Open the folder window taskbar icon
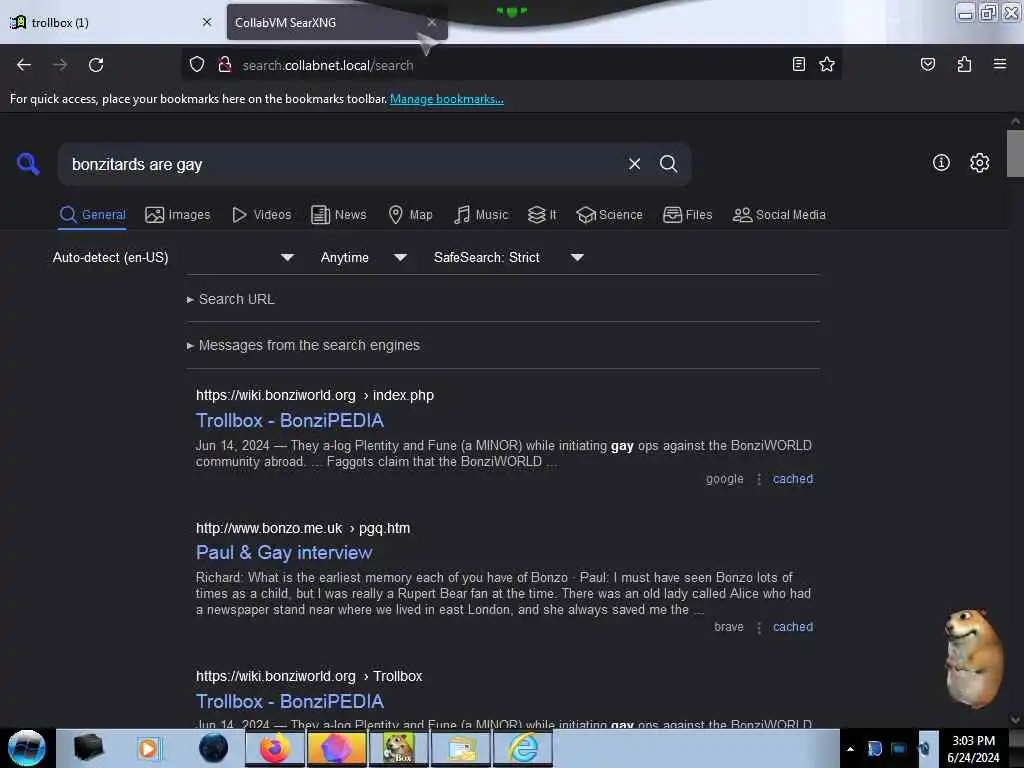Screen dimensions: 1024x768 coord(461,748)
